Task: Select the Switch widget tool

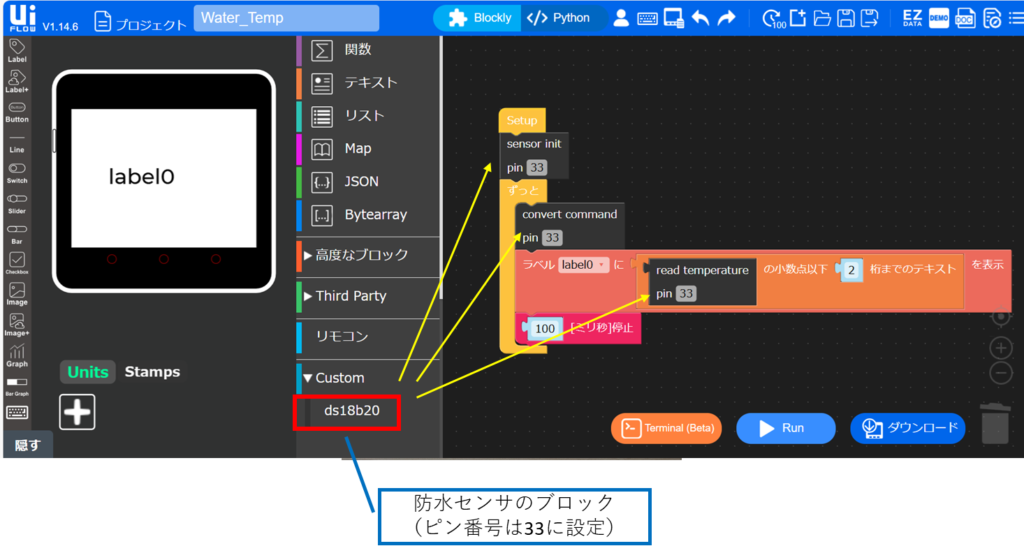Action: click(17, 172)
